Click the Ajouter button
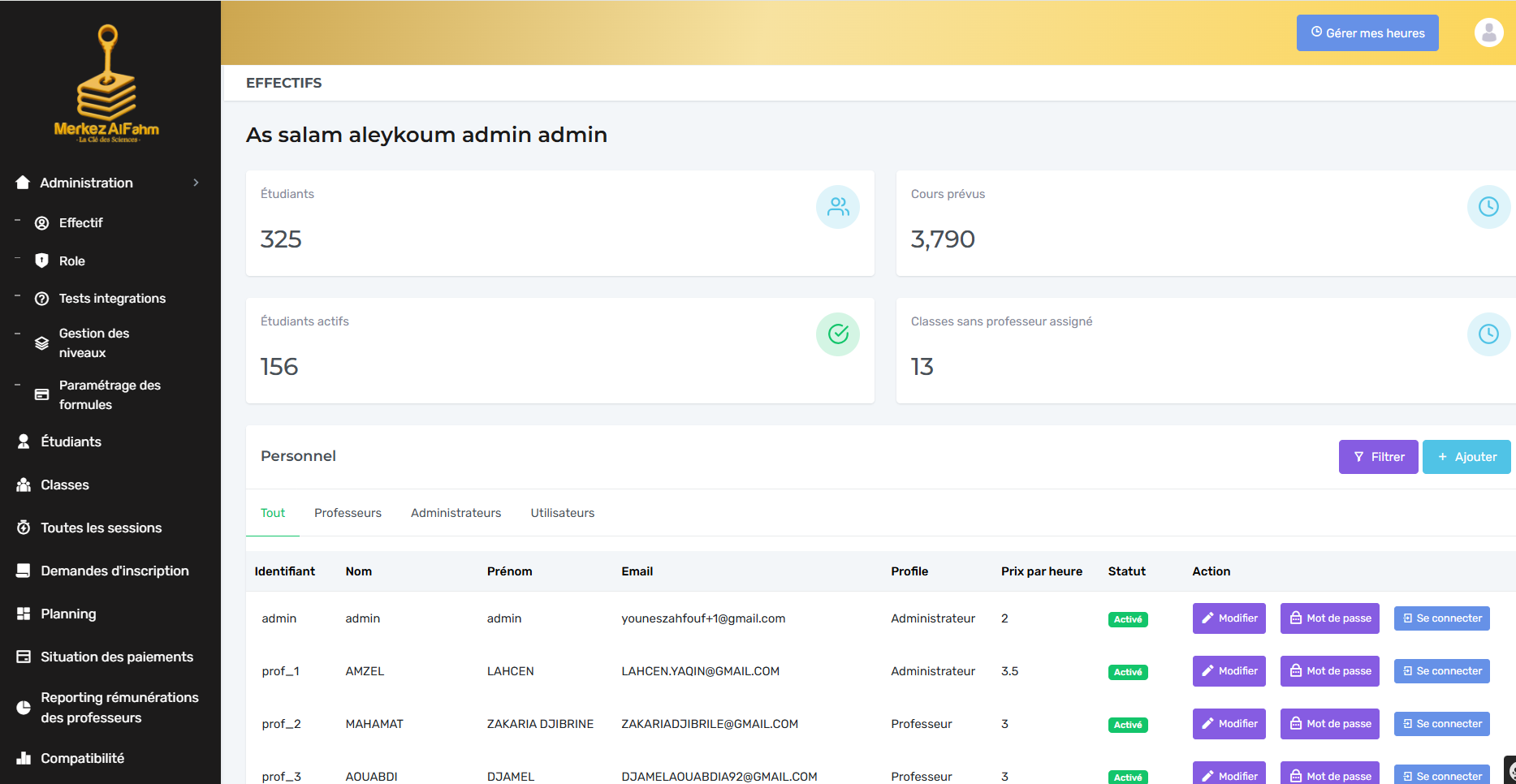This screenshot has height=784, width=1516. tap(1466, 457)
